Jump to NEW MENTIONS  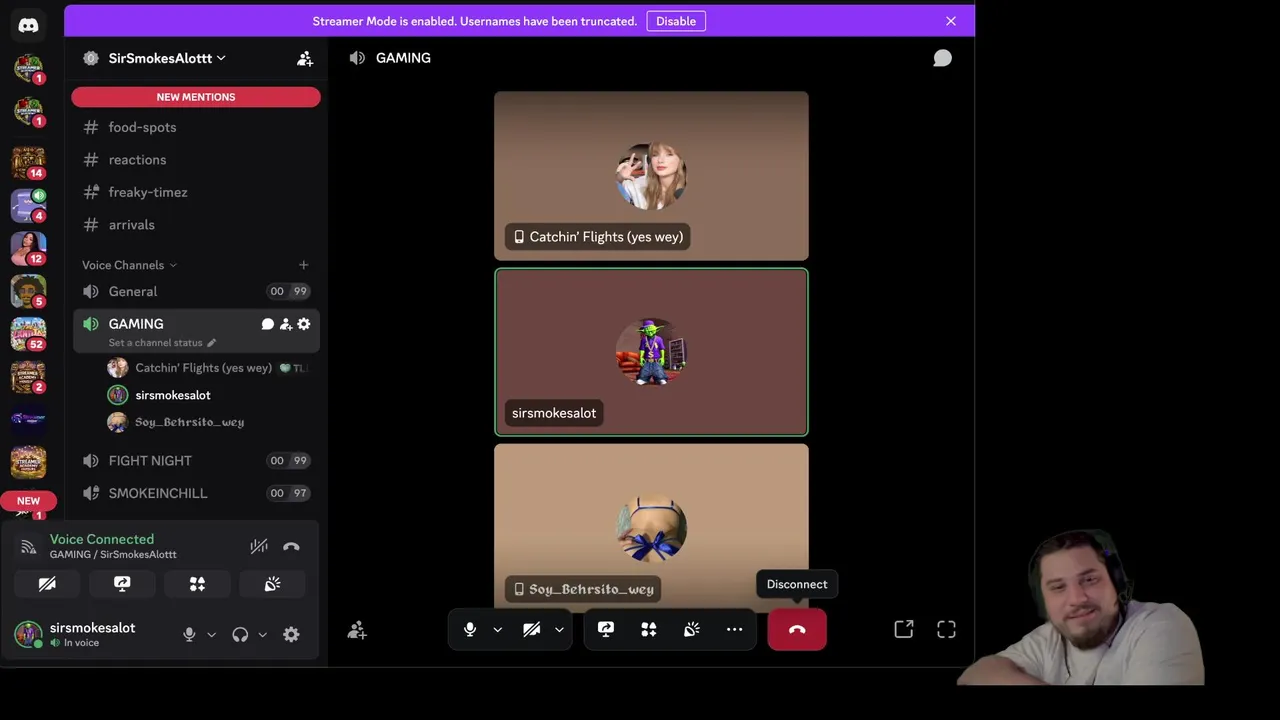click(196, 97)
